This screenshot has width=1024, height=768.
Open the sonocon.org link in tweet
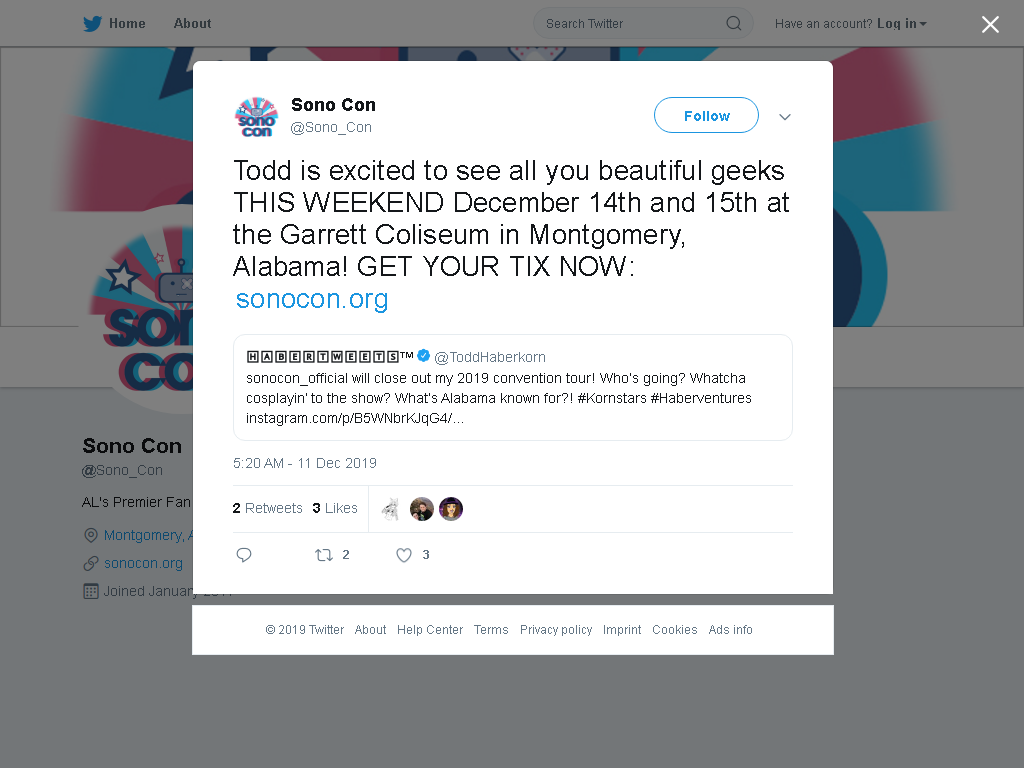pos(312,299)
